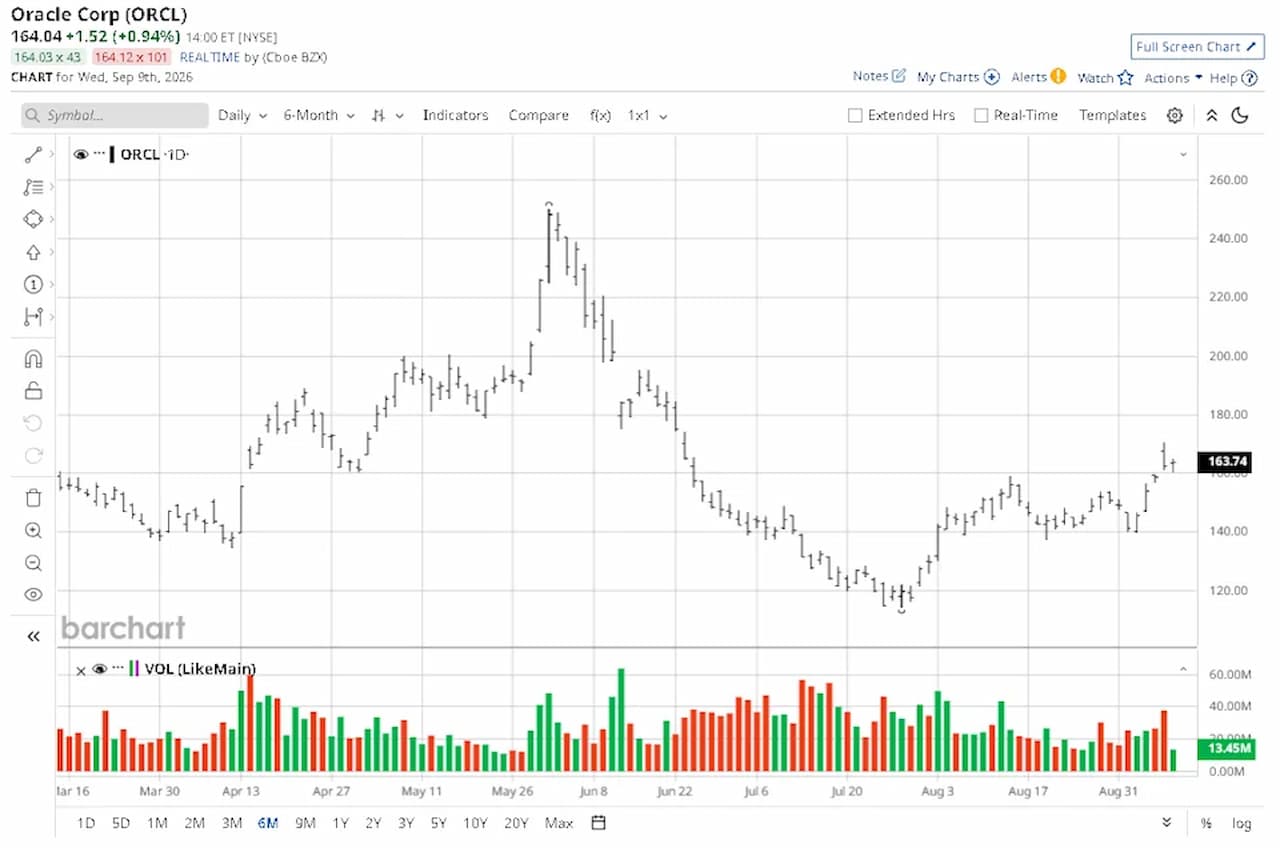Screen dimensions: 1280x848
Task: Open the 6-Month period dropdown
Action: (319, 115)
